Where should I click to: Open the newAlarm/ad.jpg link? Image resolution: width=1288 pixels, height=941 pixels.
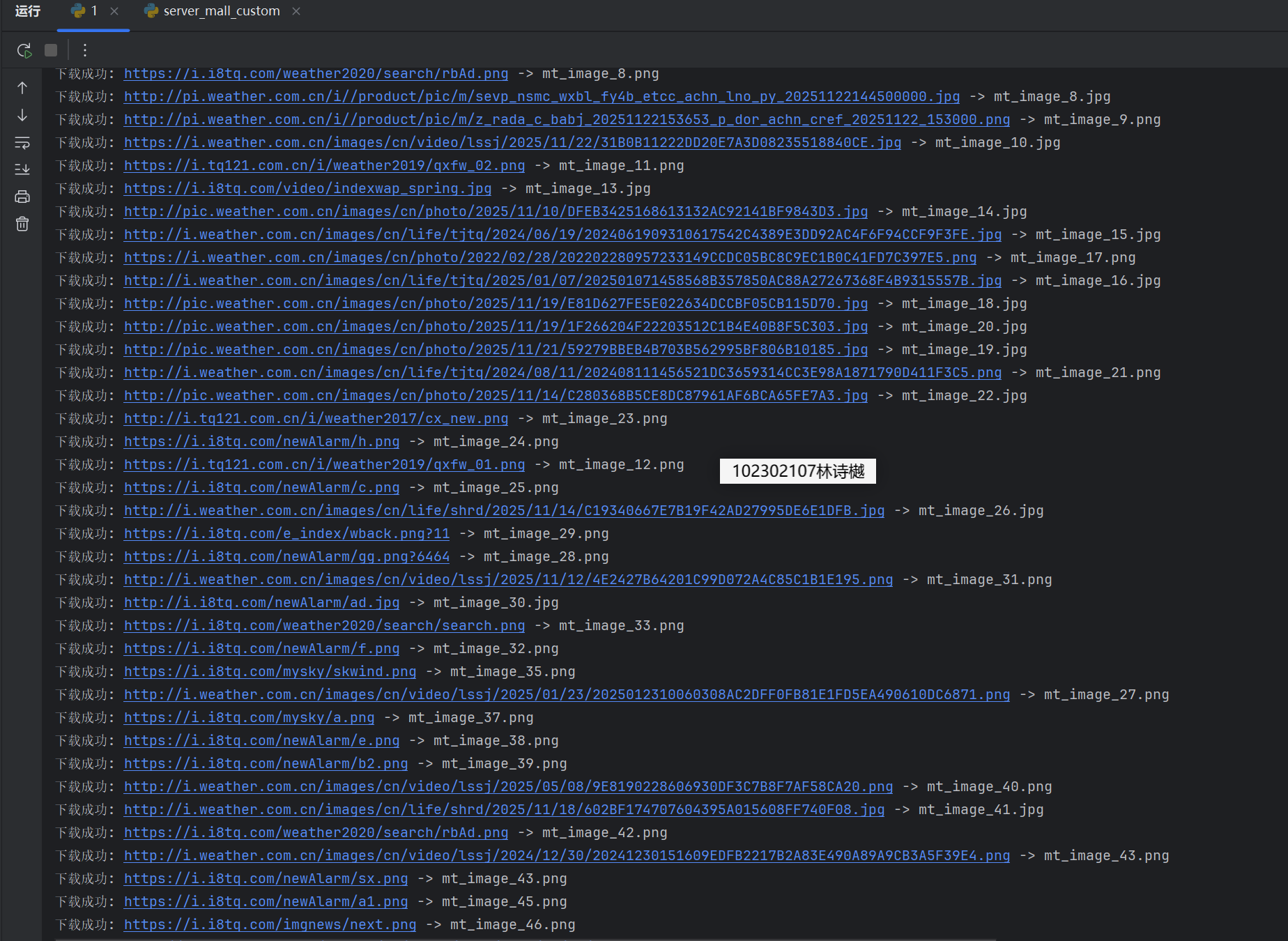261,603
